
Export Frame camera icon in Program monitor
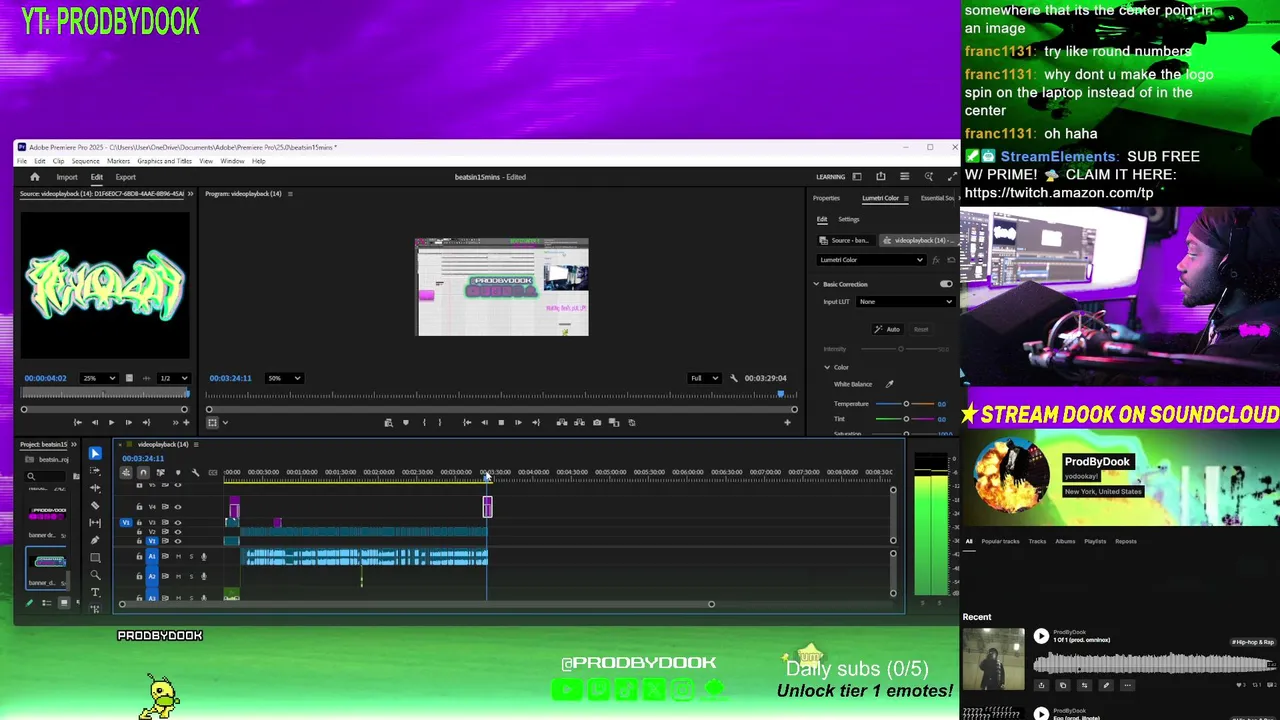[x=597, y=422]
